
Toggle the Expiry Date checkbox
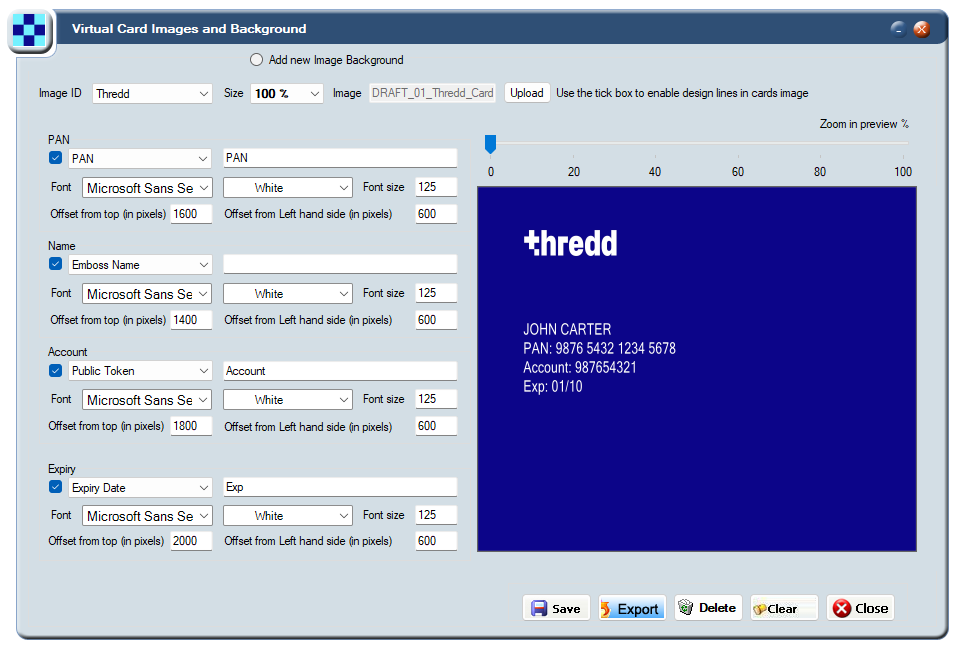click(x=56, y=486)
